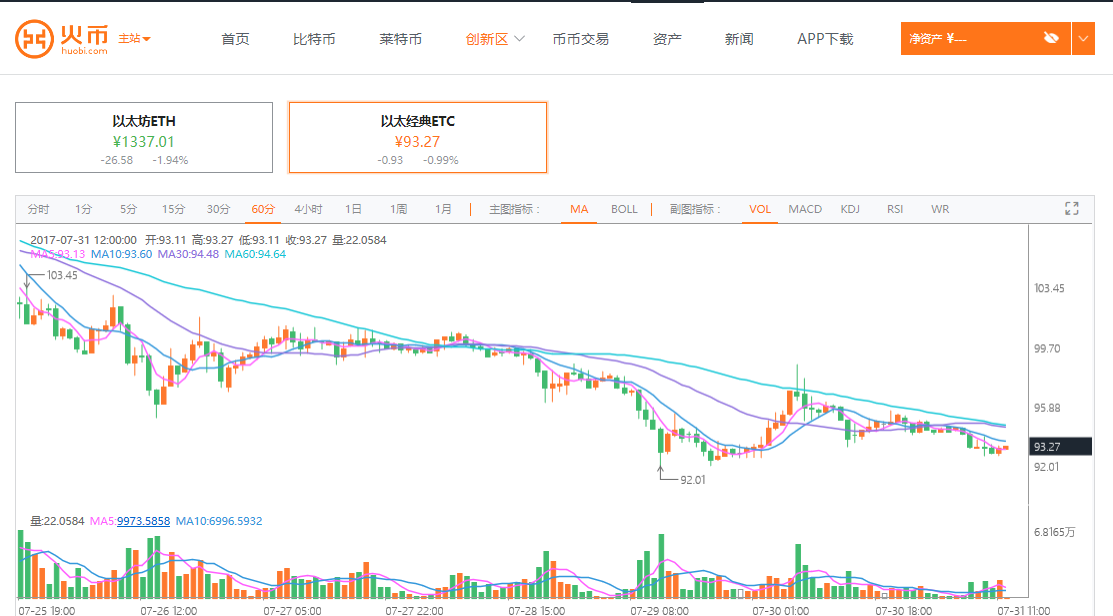The height and width of the screenshot is (616, 1113).
Task: Select the 以太坊ETH price card
Action: pyautogui.click(x=144, y=137)
